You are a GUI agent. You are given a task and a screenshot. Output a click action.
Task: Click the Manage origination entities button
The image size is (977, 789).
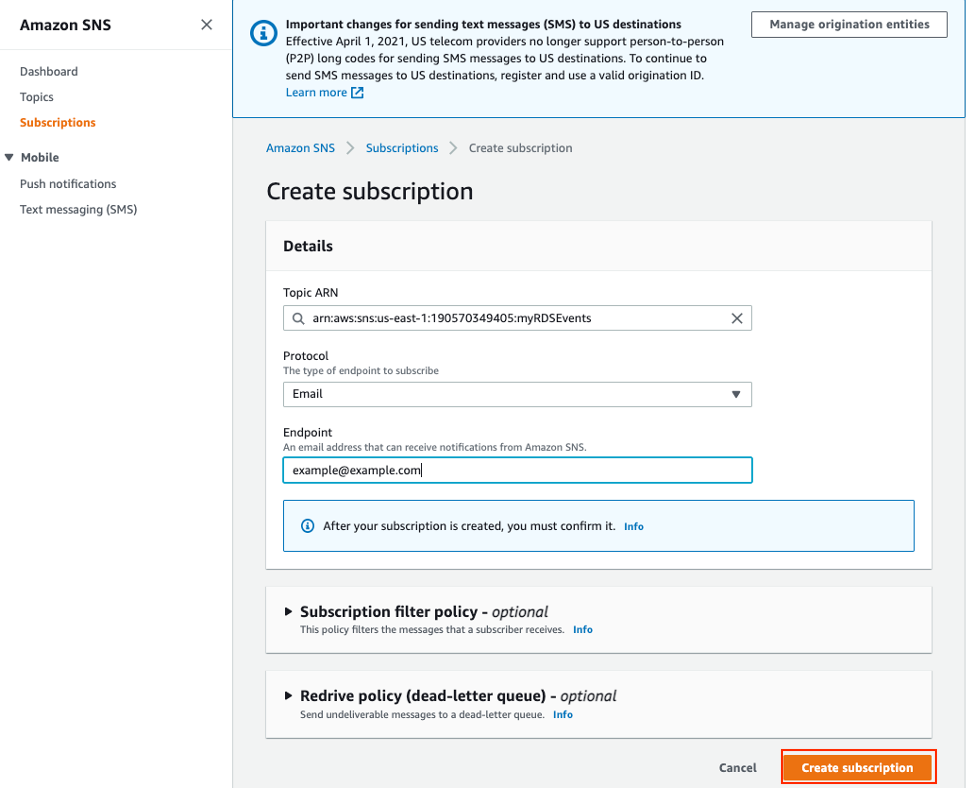[849, 25]
